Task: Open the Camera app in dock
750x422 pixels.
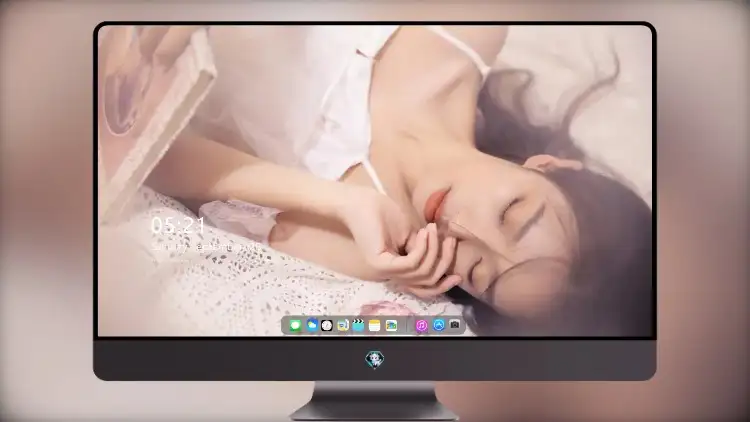Action: pos(455,325)
